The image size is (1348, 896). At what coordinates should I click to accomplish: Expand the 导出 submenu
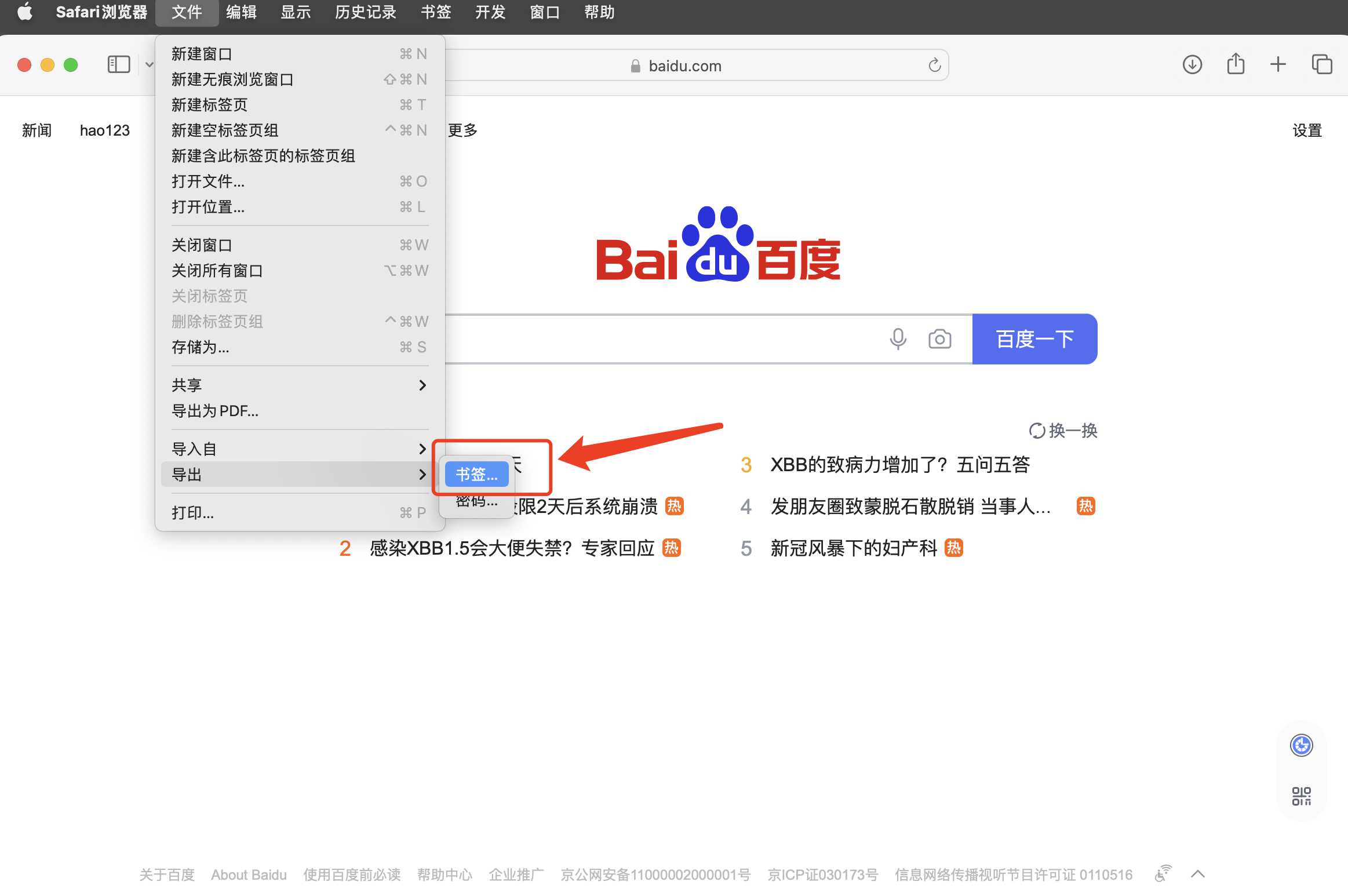[x=300, y=475]
